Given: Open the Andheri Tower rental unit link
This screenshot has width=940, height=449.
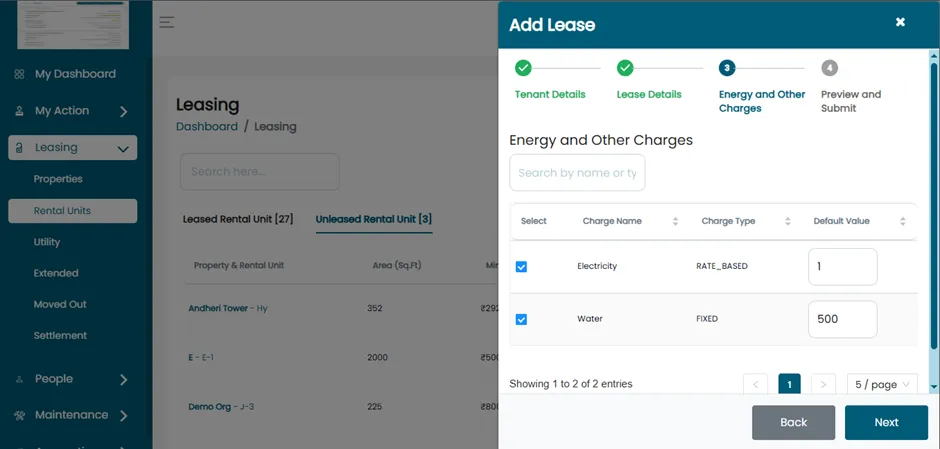Looking at the screenshot, I should coord(228,308).
